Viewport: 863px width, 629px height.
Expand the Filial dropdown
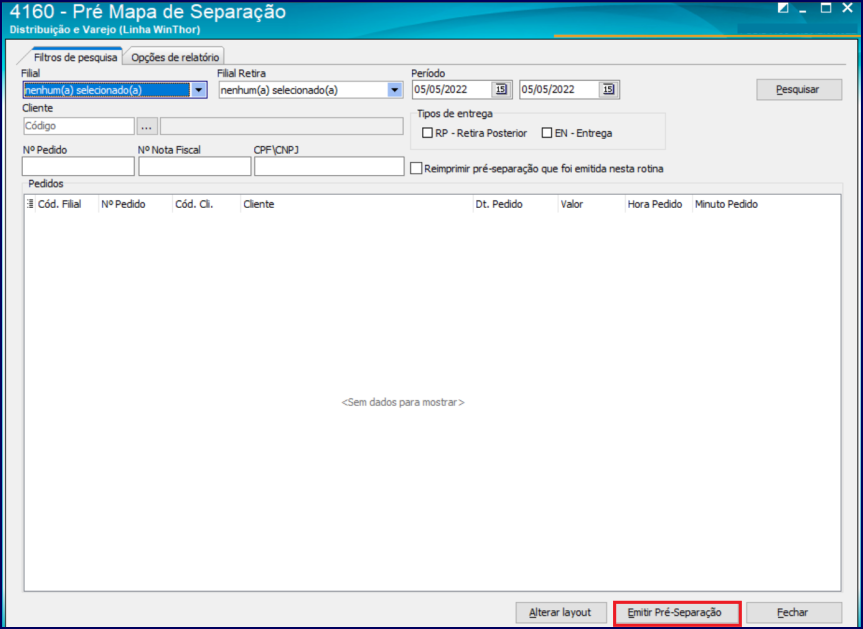click(198, 90)
